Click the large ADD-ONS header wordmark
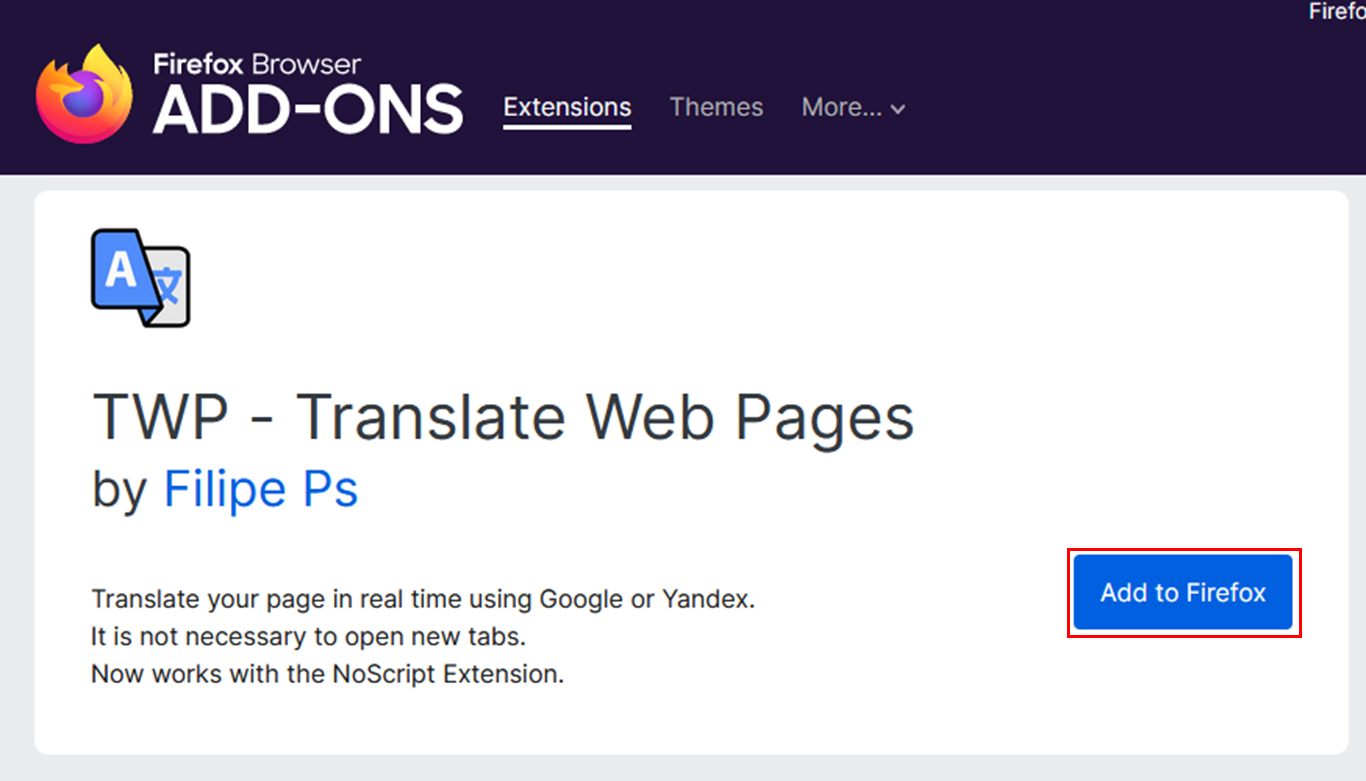Image resolution: width=1366 pixels, height=781 pixels. (x=308, y=109)
